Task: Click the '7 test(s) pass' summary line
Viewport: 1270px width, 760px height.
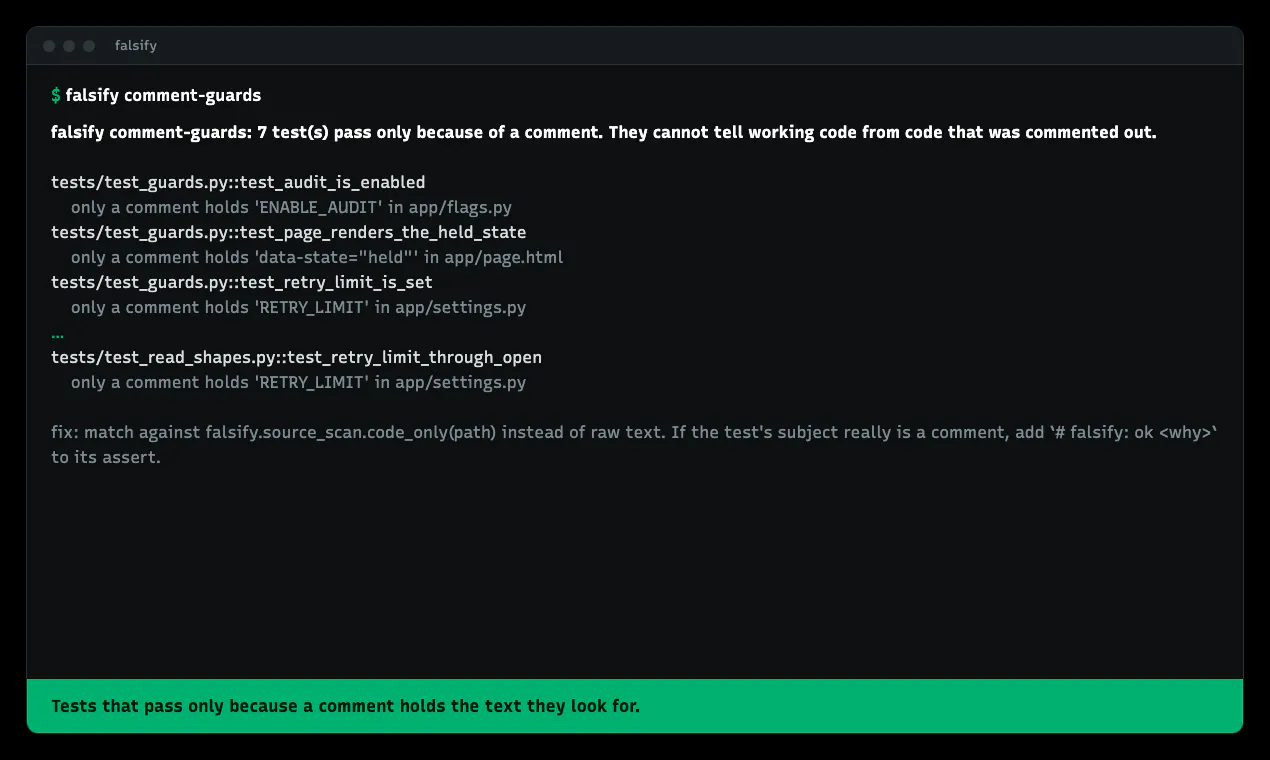Action: [603, 132]
